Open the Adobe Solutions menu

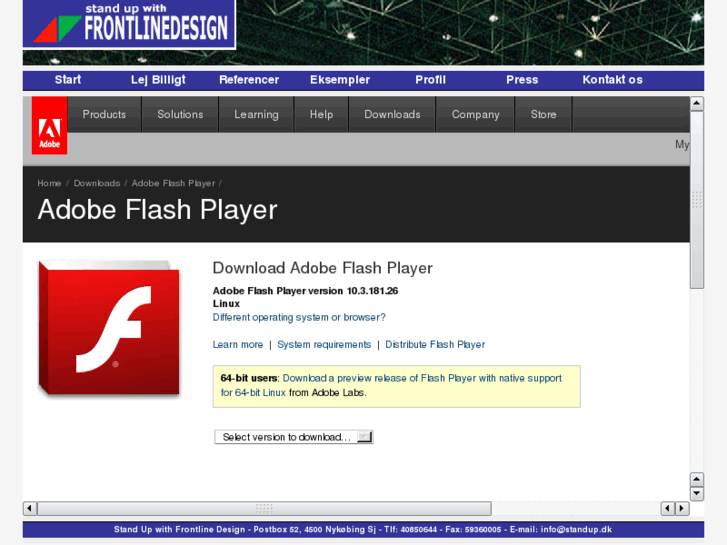(180, 115)
